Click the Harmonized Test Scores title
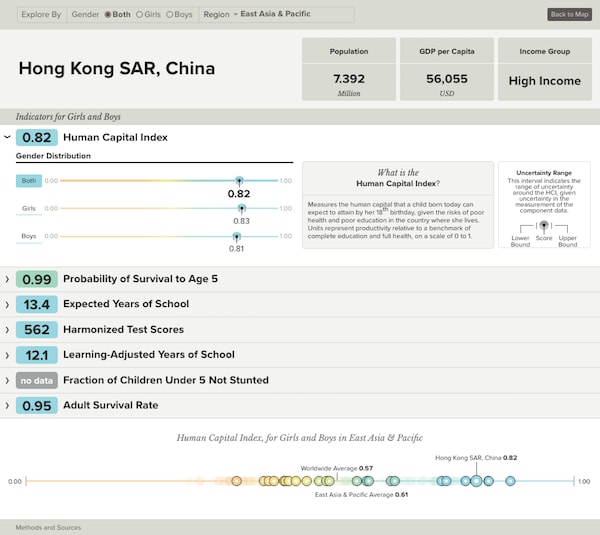This screenshot has width=600, height=535. tap(123, 329)
